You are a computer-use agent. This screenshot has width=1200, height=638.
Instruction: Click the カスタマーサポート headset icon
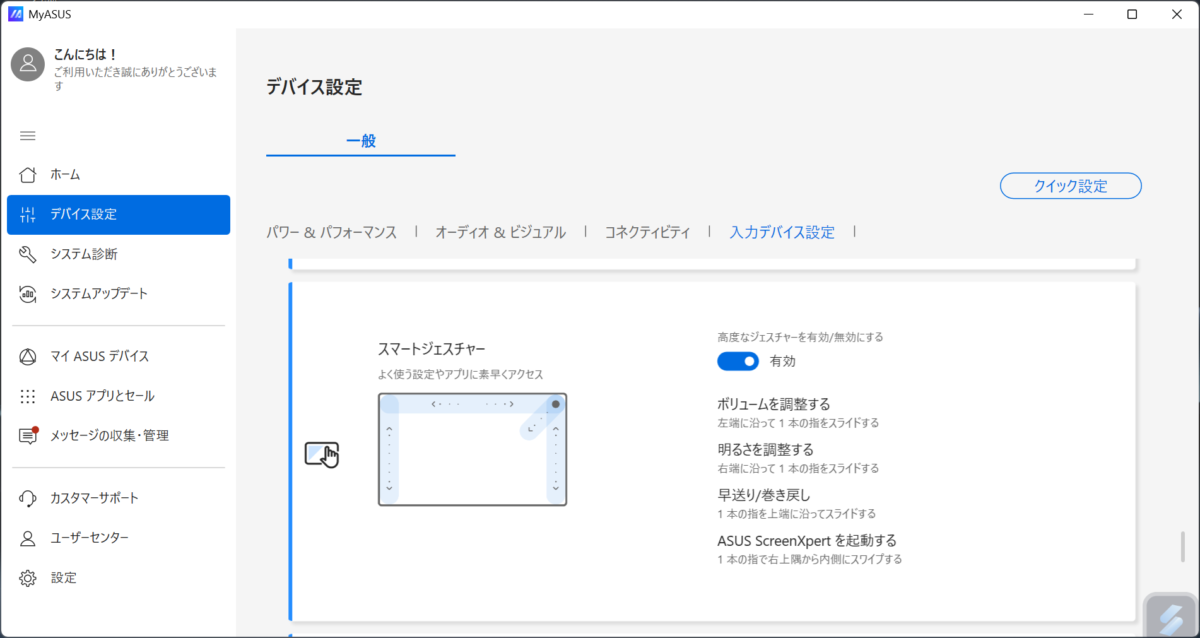pos(28,498)
